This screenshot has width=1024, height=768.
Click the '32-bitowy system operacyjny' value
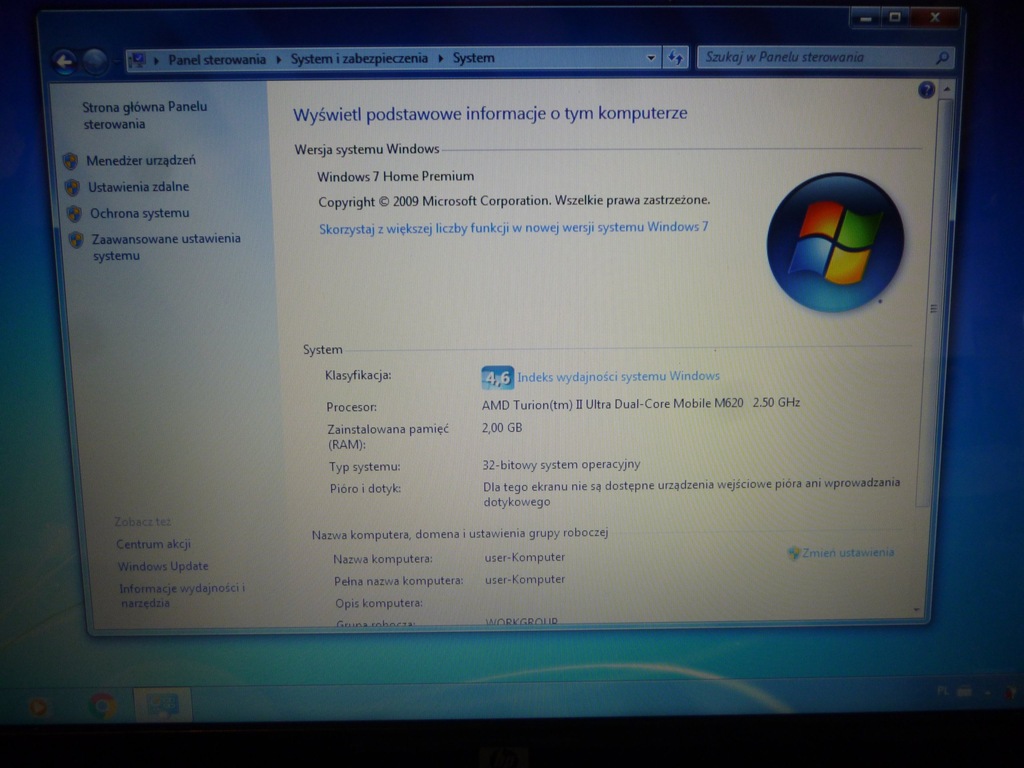pos(561,465)
